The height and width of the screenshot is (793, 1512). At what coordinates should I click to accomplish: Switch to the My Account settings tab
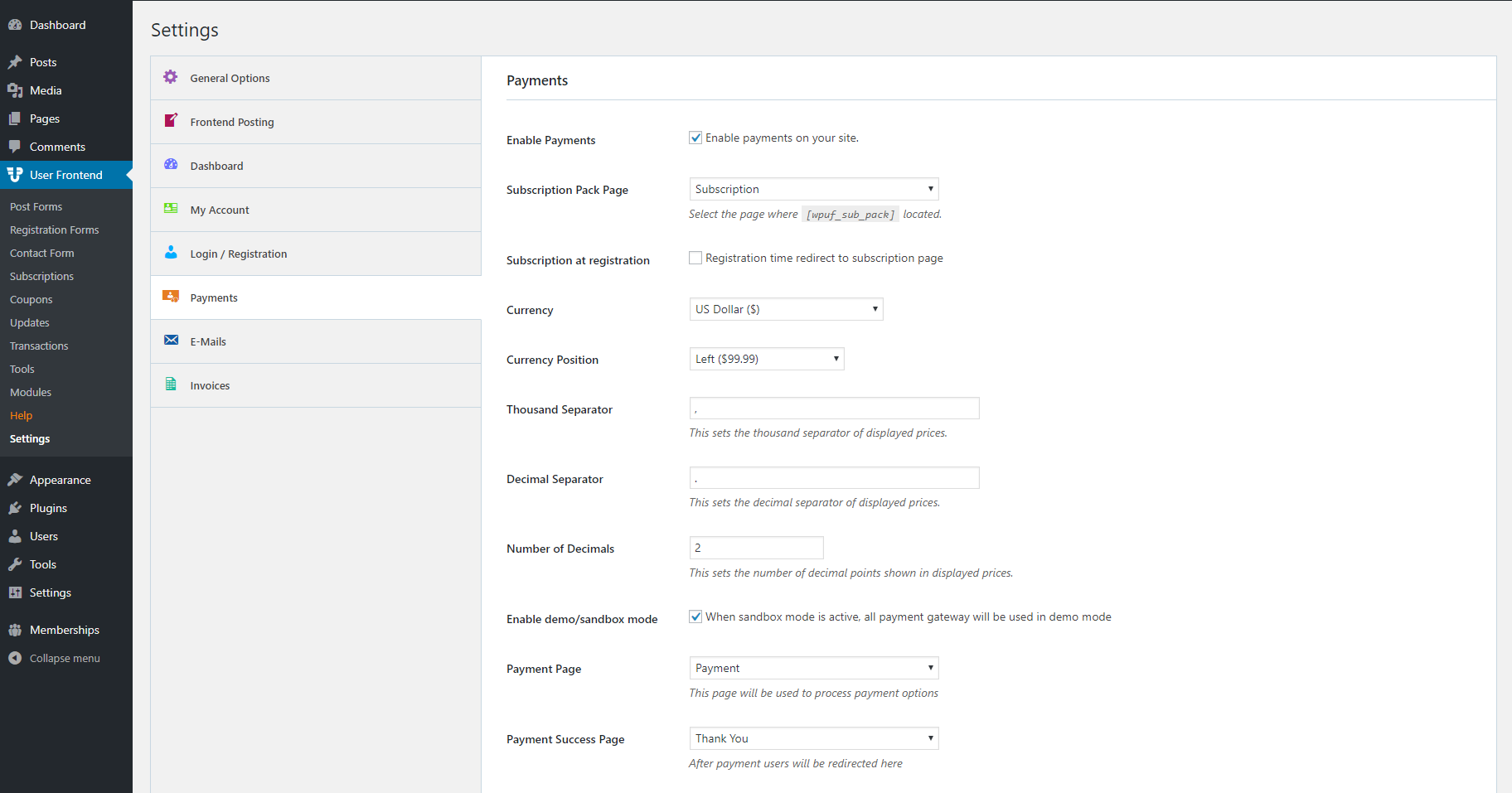click(x=316, y=210)
